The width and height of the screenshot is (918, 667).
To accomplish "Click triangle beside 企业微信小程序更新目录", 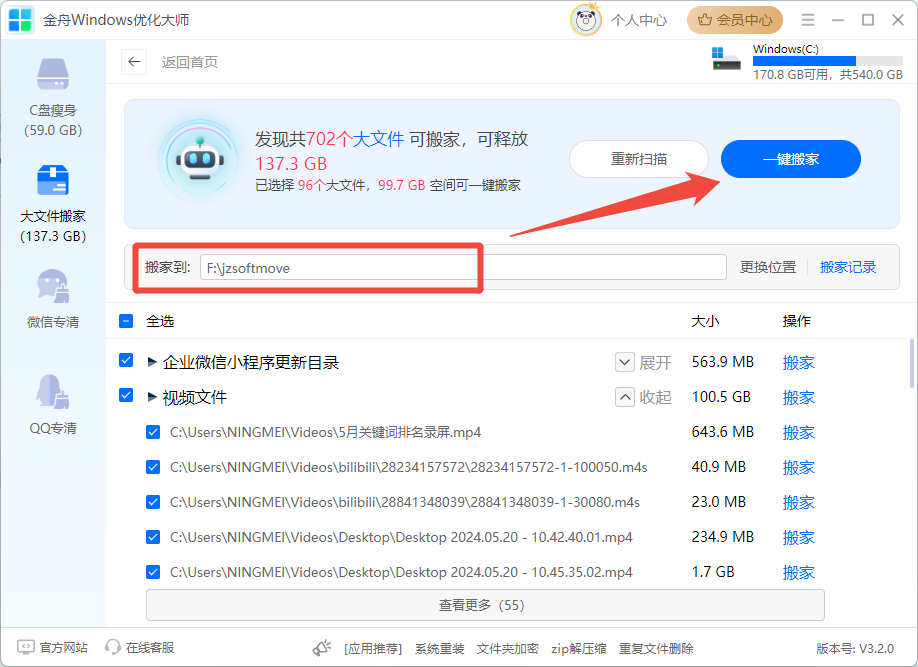I will [x=152, y=362].
